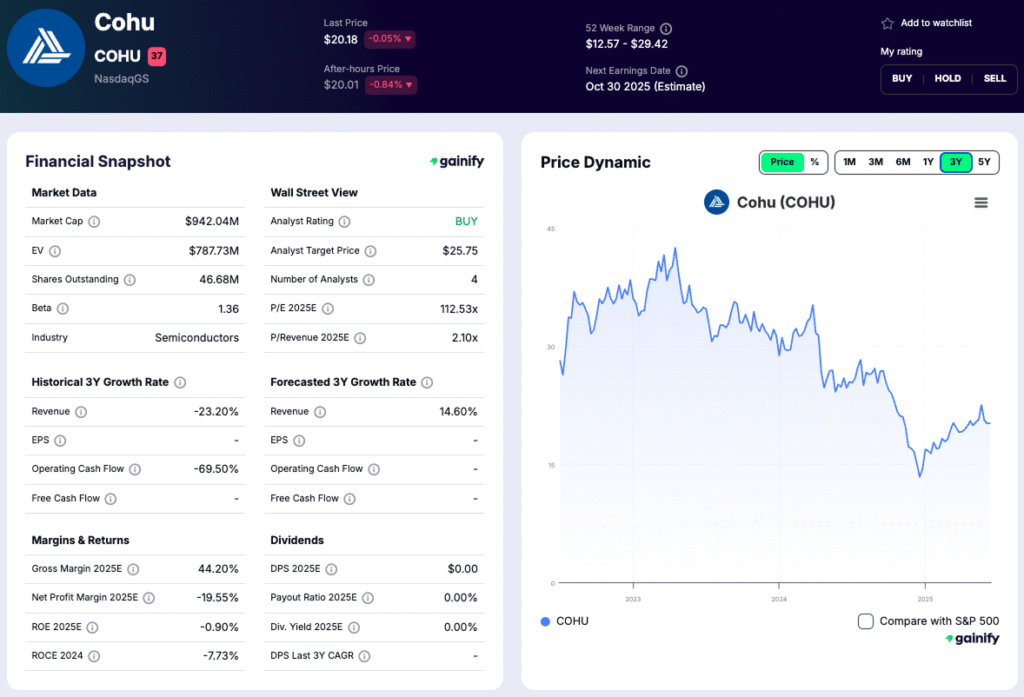Click the info icon beside Gross Margin 2025E
Viewport: 1024px width, 697px height.
click(132, 569)
